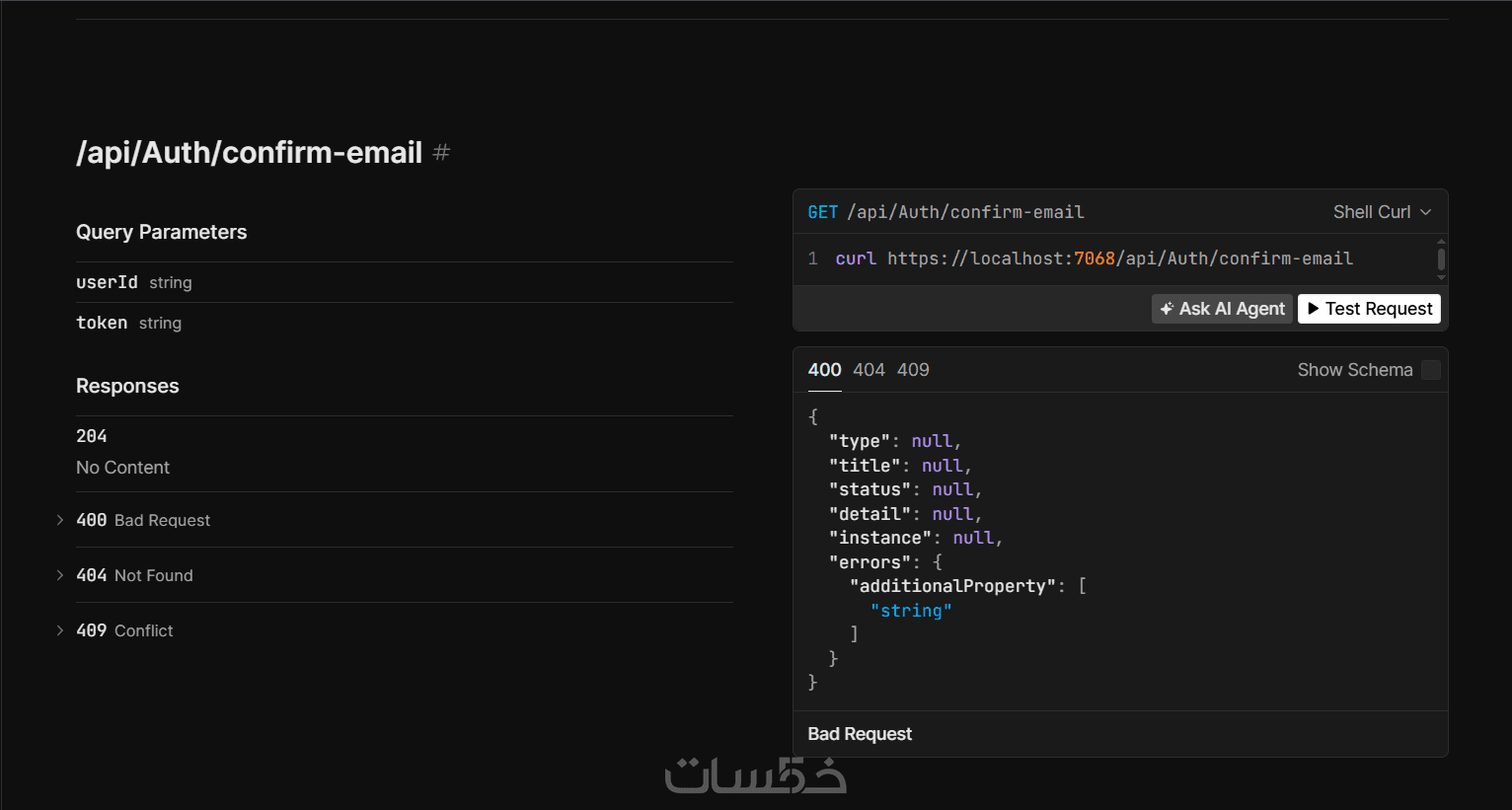The width and height of the screenshot is (1512, 810).
Task: Click the "errors" key in JSON
Action: tap(869, 562)
